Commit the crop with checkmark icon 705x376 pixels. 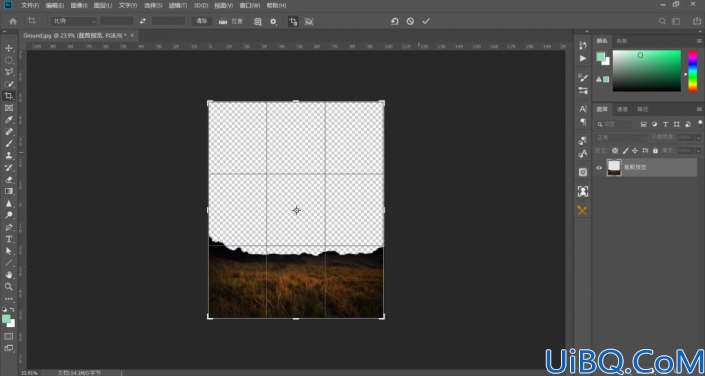pyautogui.click(x=426, y=21)
